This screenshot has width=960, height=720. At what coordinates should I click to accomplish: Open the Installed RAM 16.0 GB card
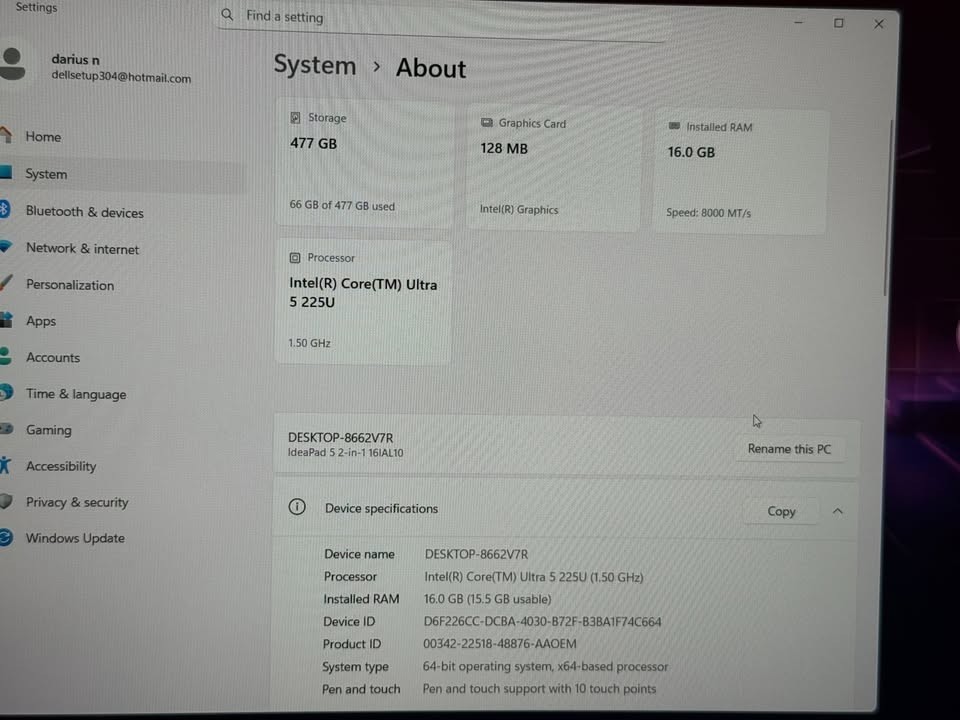741,171
